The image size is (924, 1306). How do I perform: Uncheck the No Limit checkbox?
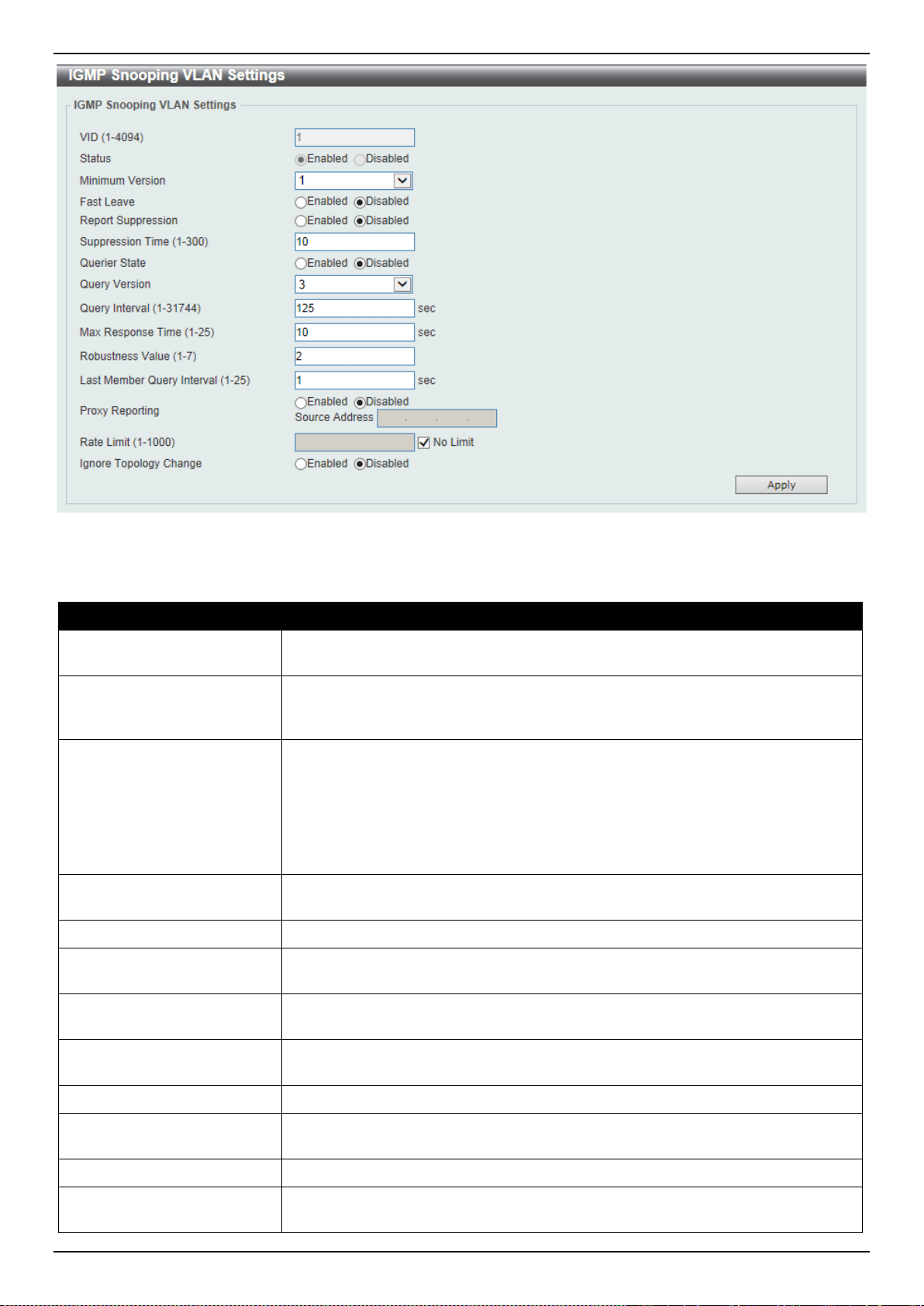[x=423, y=443]
